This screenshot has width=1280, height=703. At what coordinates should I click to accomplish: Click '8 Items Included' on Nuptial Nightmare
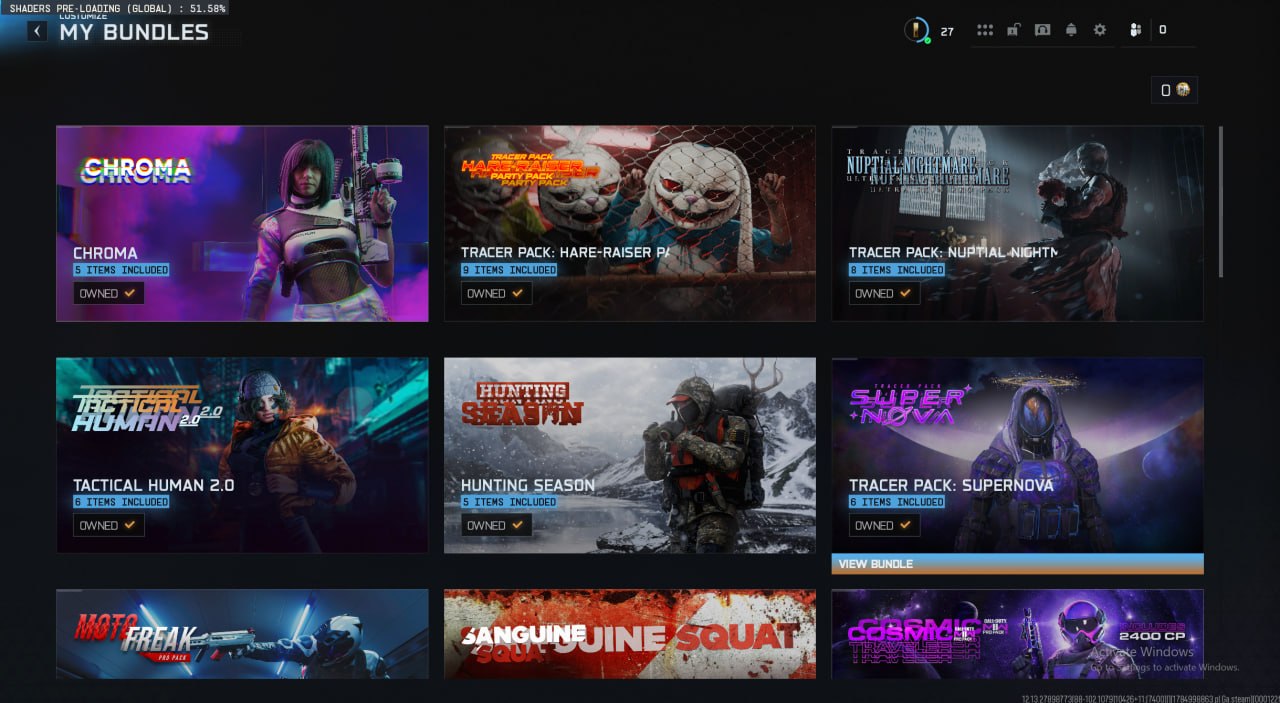coord(897,270)
